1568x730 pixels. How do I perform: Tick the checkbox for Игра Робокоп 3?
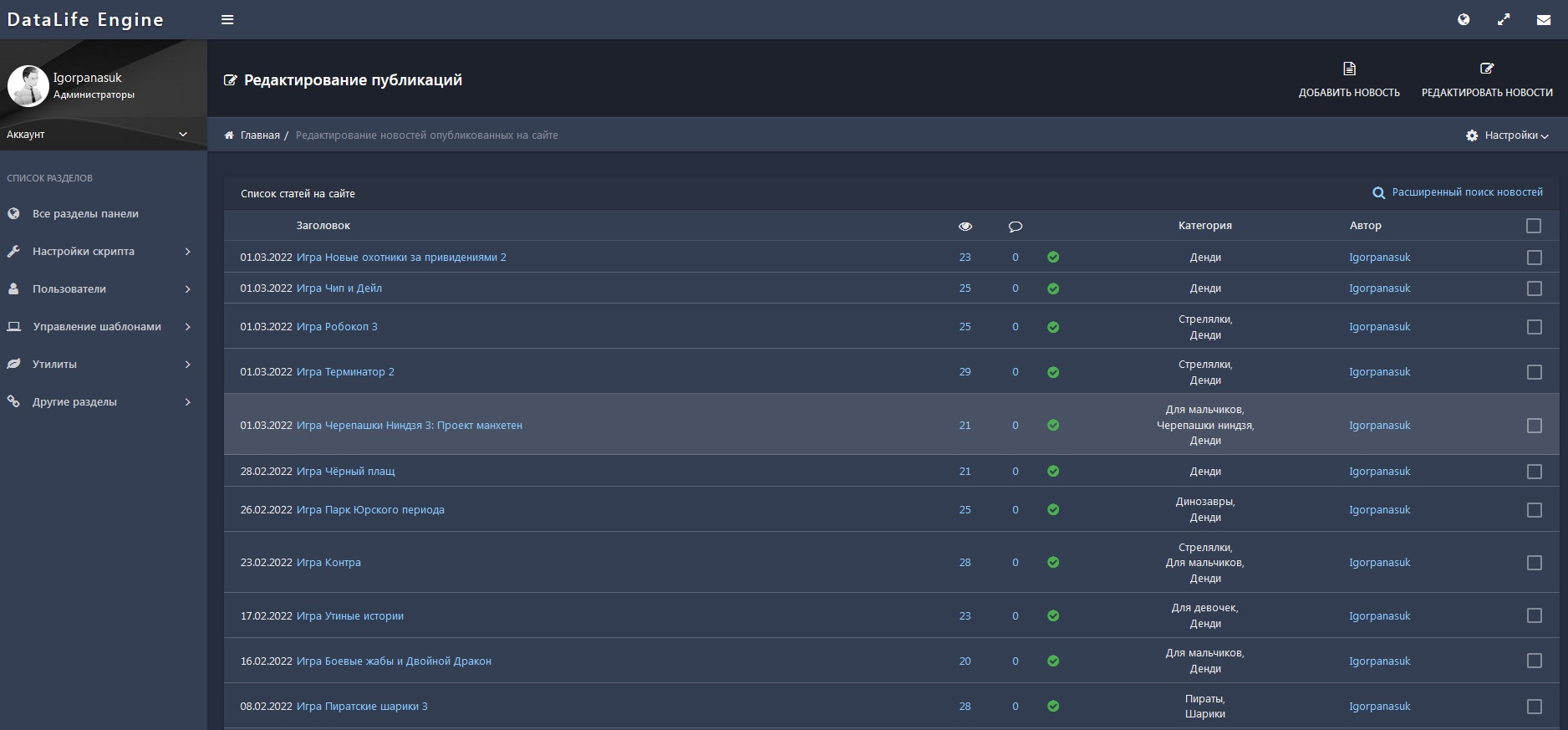pos(1534,327)
